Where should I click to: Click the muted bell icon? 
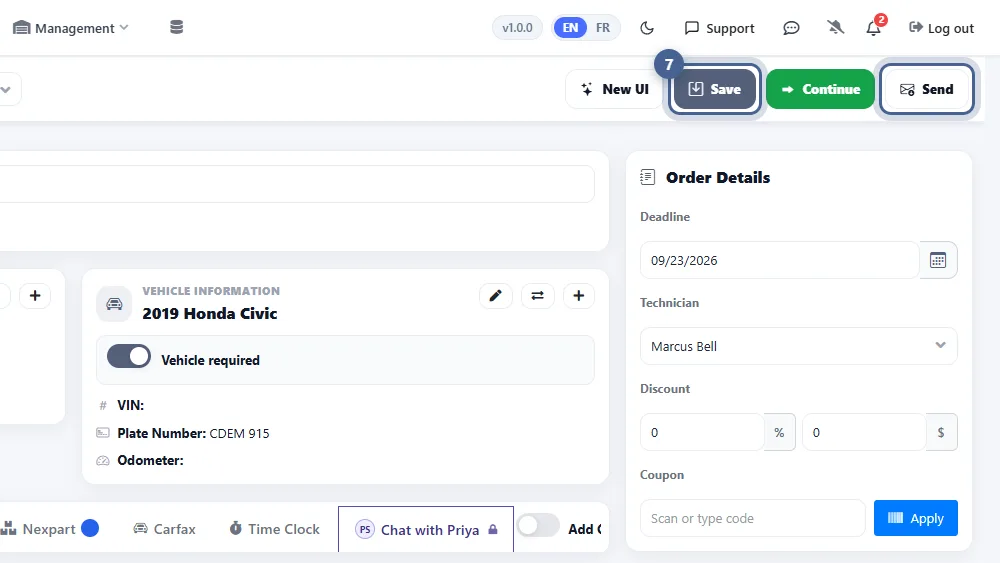click(x=835, y=27)
